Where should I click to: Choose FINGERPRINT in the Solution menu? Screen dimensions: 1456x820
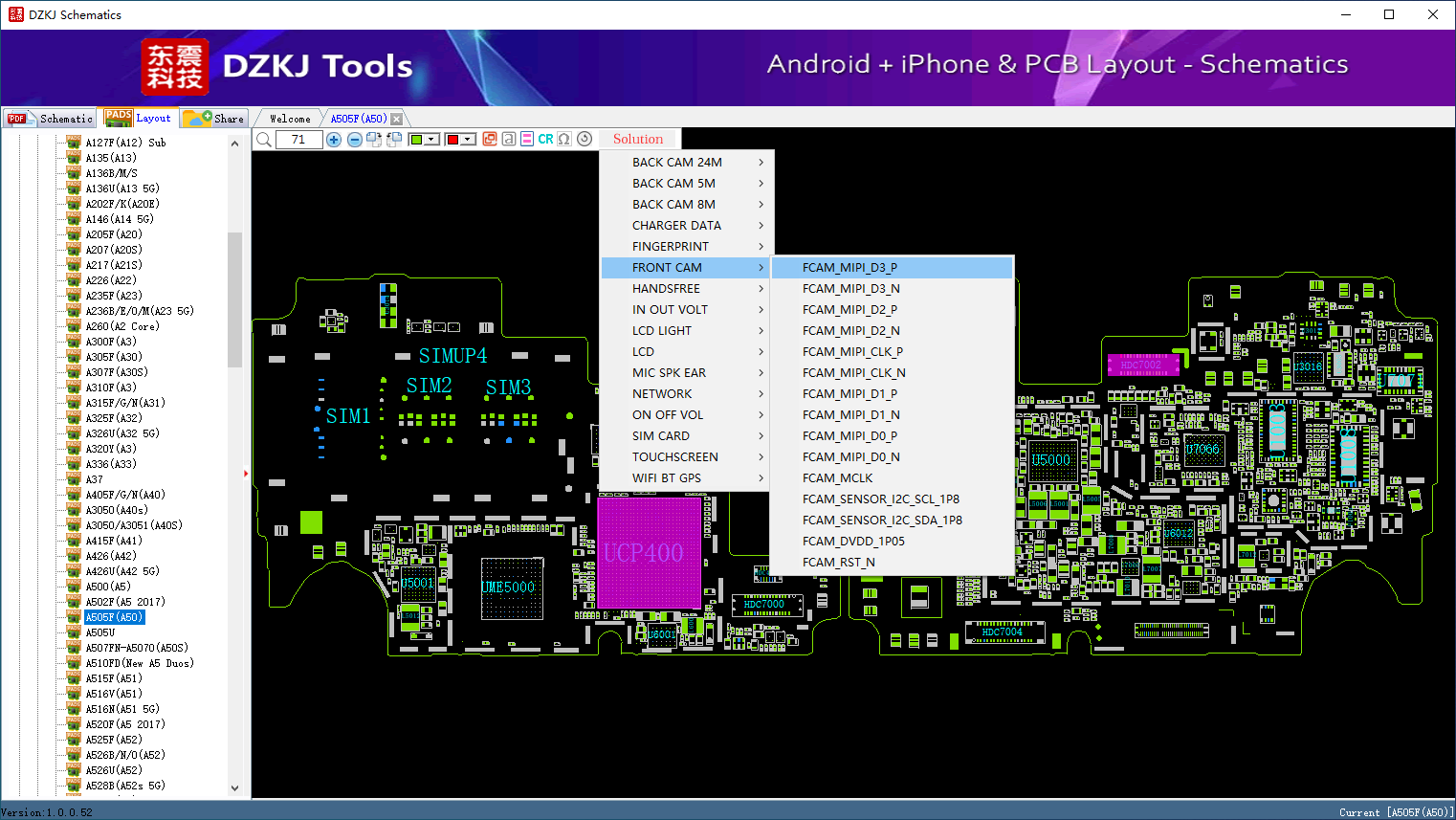click(686, 247)
